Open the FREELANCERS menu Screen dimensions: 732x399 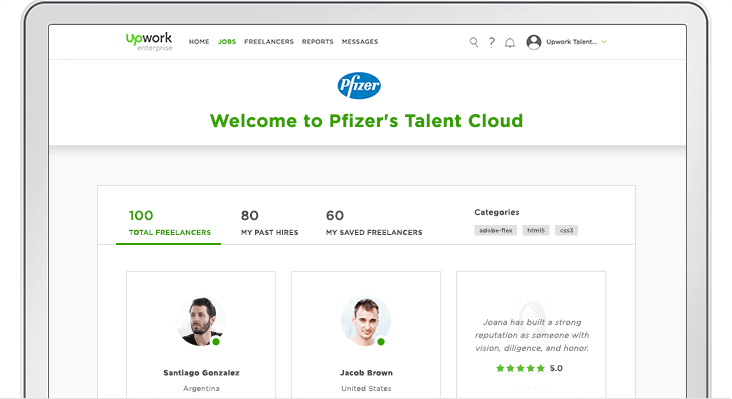click(269, 42)
